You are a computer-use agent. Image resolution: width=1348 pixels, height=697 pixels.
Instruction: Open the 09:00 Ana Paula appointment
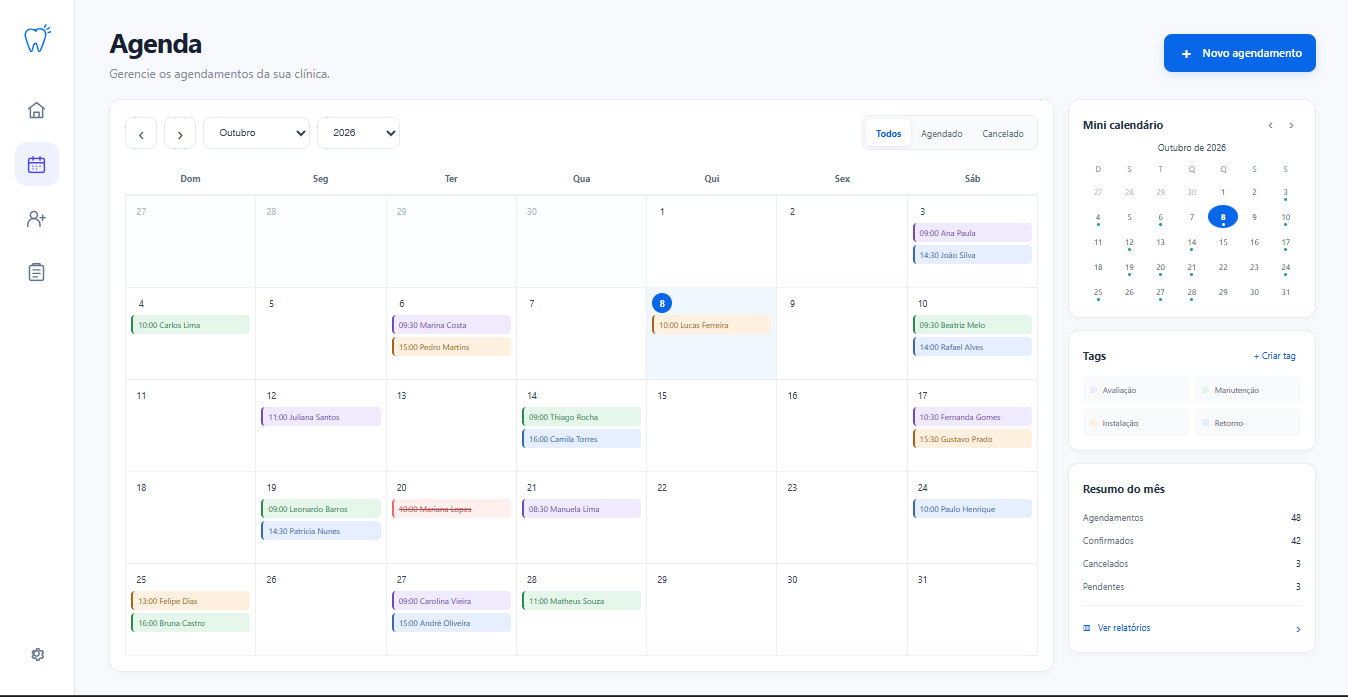coord(972,233)
